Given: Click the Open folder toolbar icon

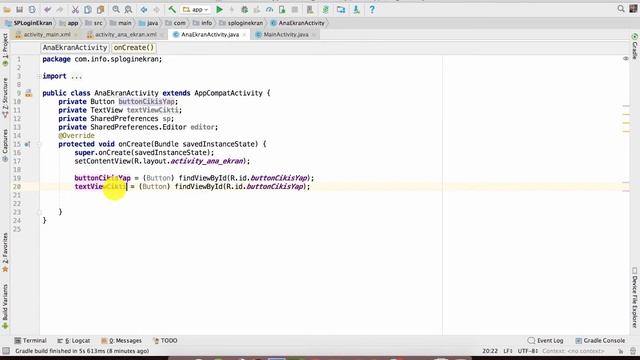Looking at the screenshot, I should tap(7, 9).
